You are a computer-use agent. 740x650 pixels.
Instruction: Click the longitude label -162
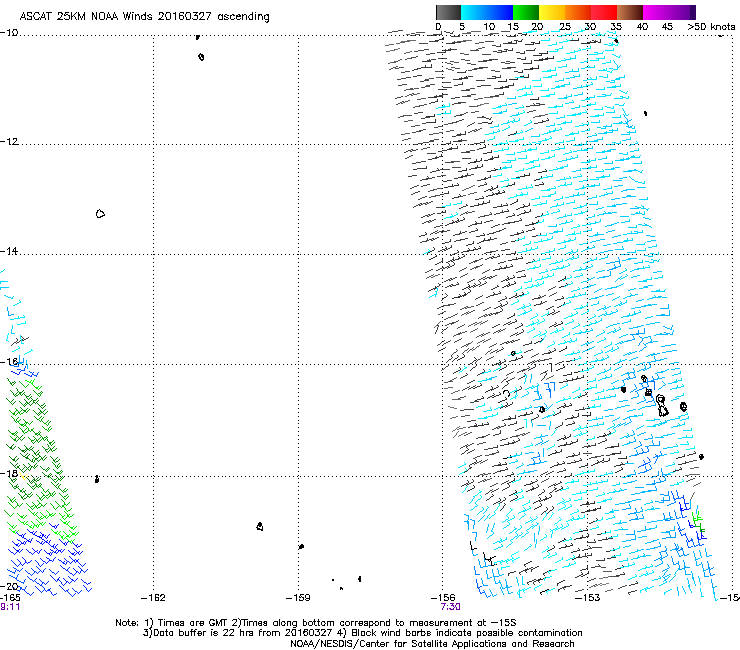coord(153,598)
